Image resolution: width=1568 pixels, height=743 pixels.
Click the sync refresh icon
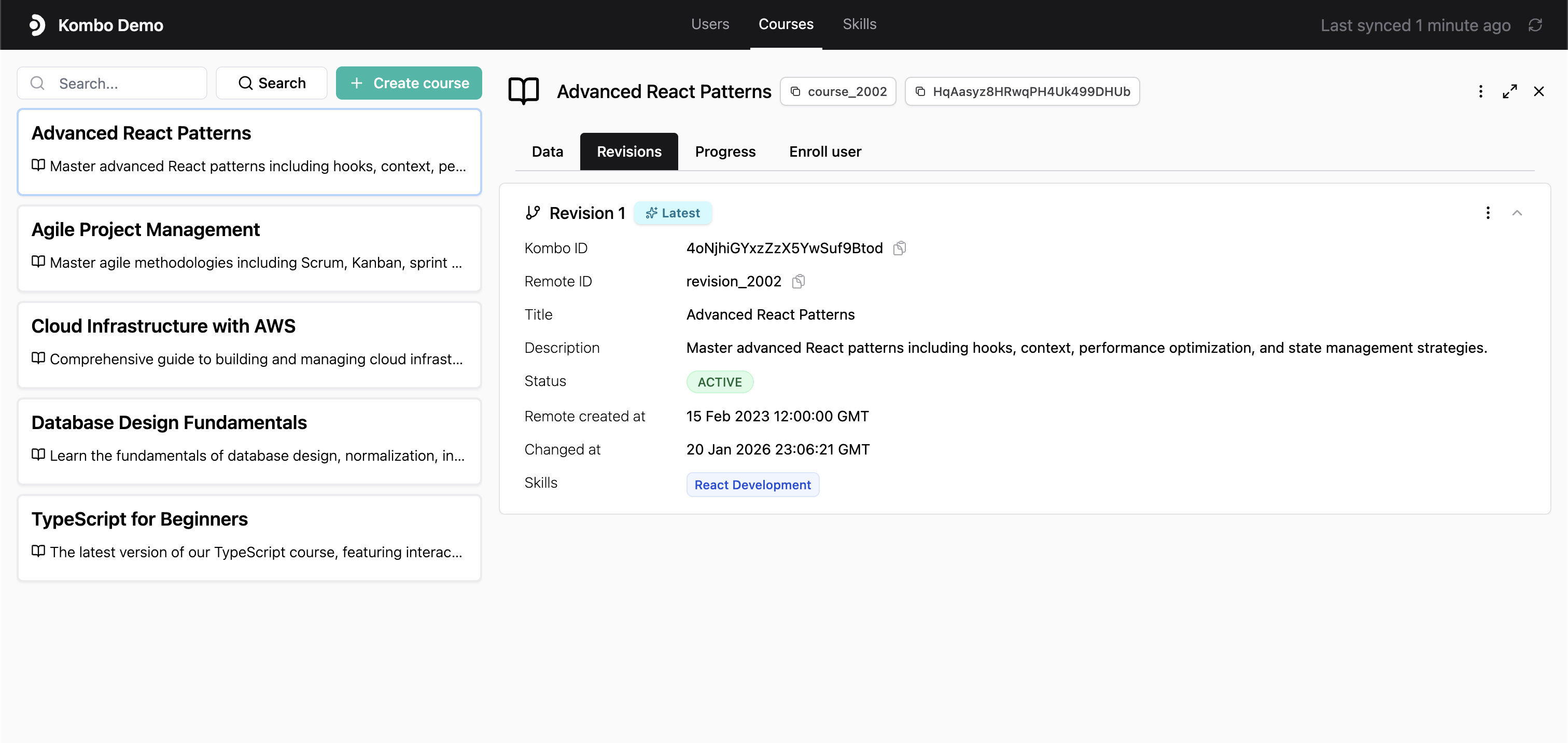(x=1534, y=25)
